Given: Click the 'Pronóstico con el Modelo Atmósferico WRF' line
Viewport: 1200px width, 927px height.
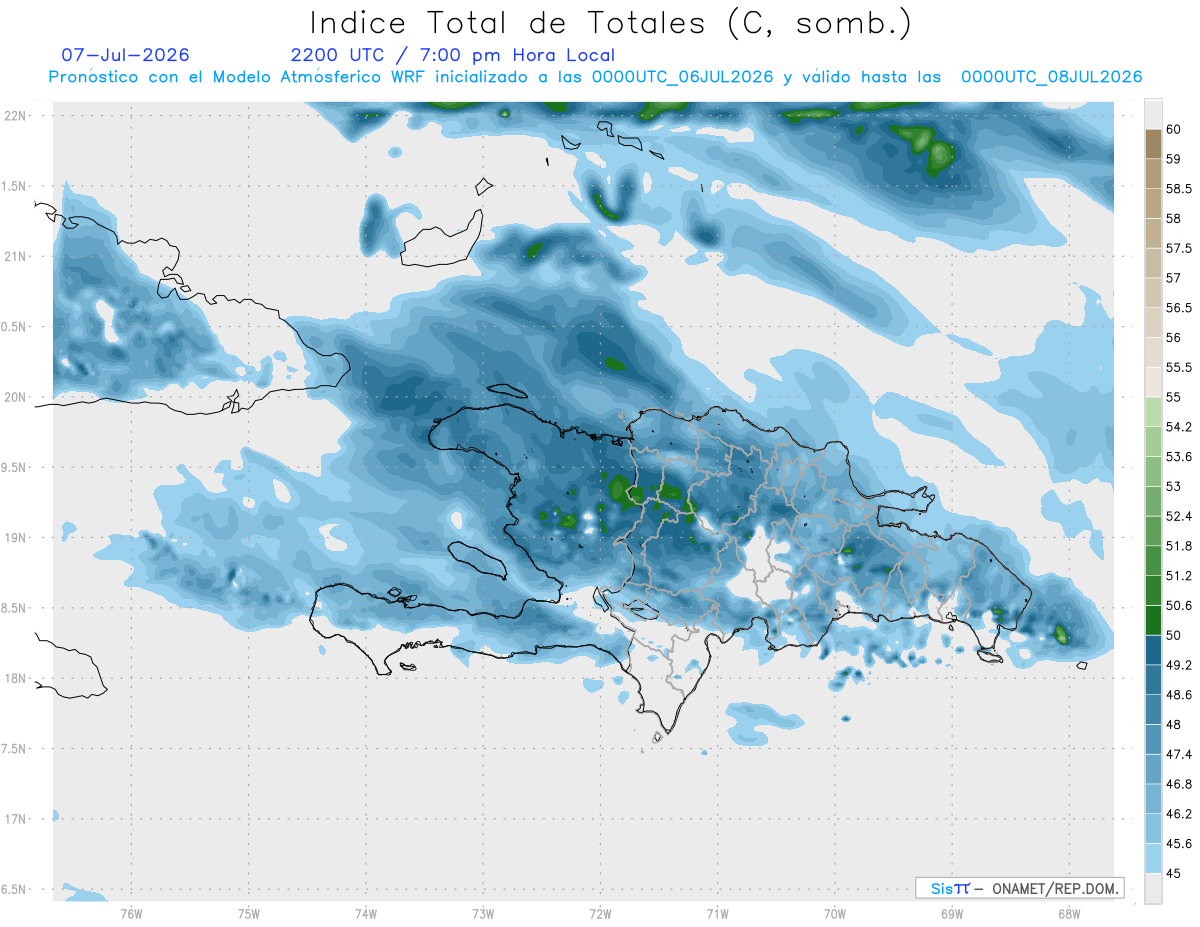Looking at the screenshot, I should tap(595, 77).
